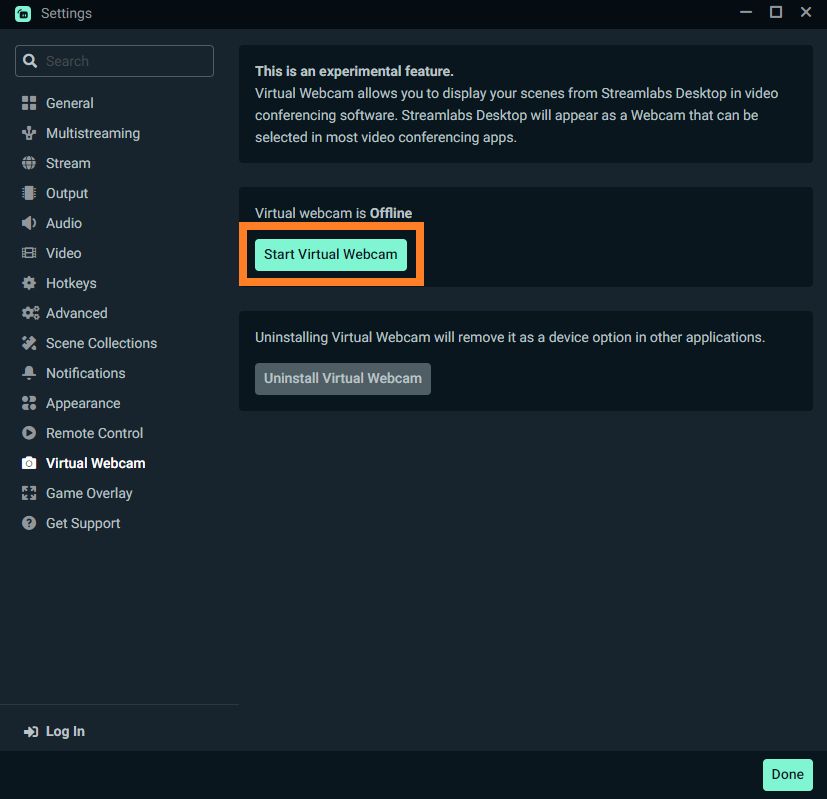Screen dimensions: 827x799
Task: Open the Hotkeys section
Action: 71,283
